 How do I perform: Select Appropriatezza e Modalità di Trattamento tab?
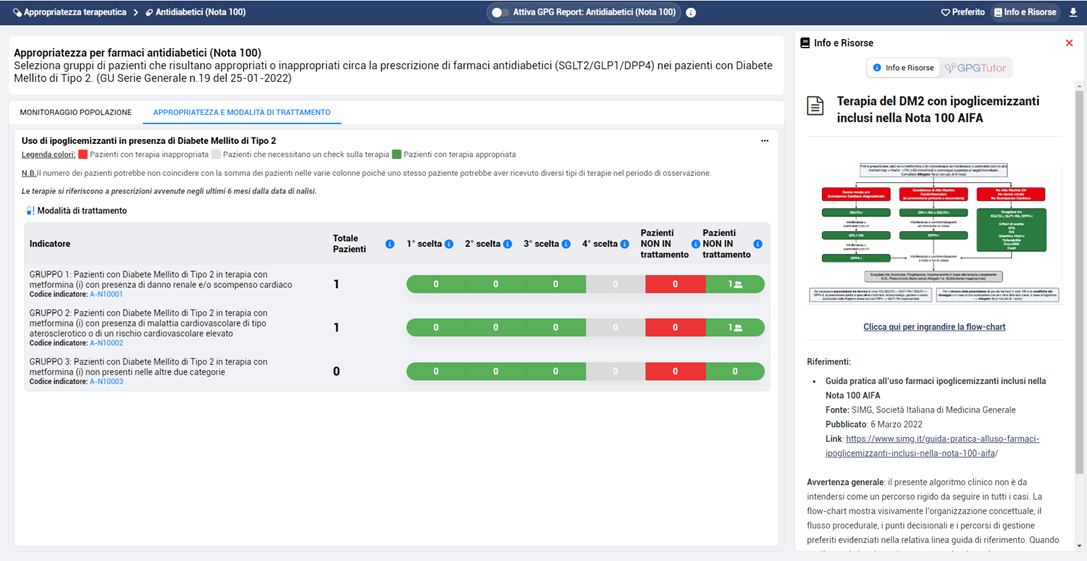pyautogui.click(x=241, y=112)
